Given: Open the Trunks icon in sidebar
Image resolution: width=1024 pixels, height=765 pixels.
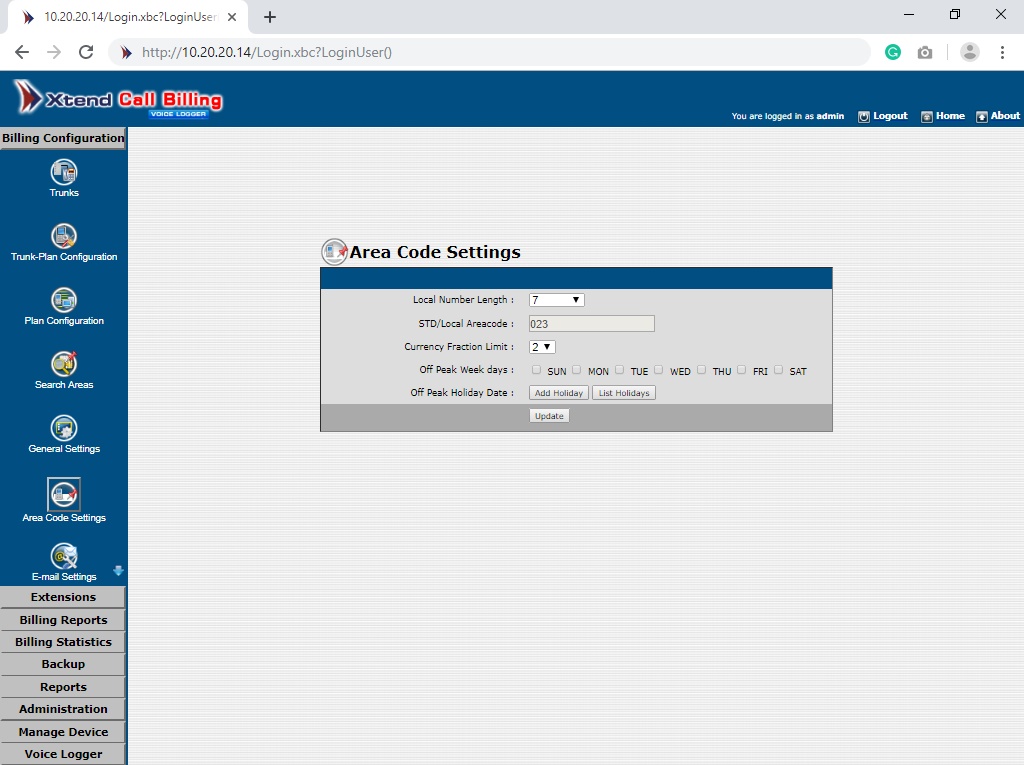Looking at the screenshot, I should pos(64,172).
